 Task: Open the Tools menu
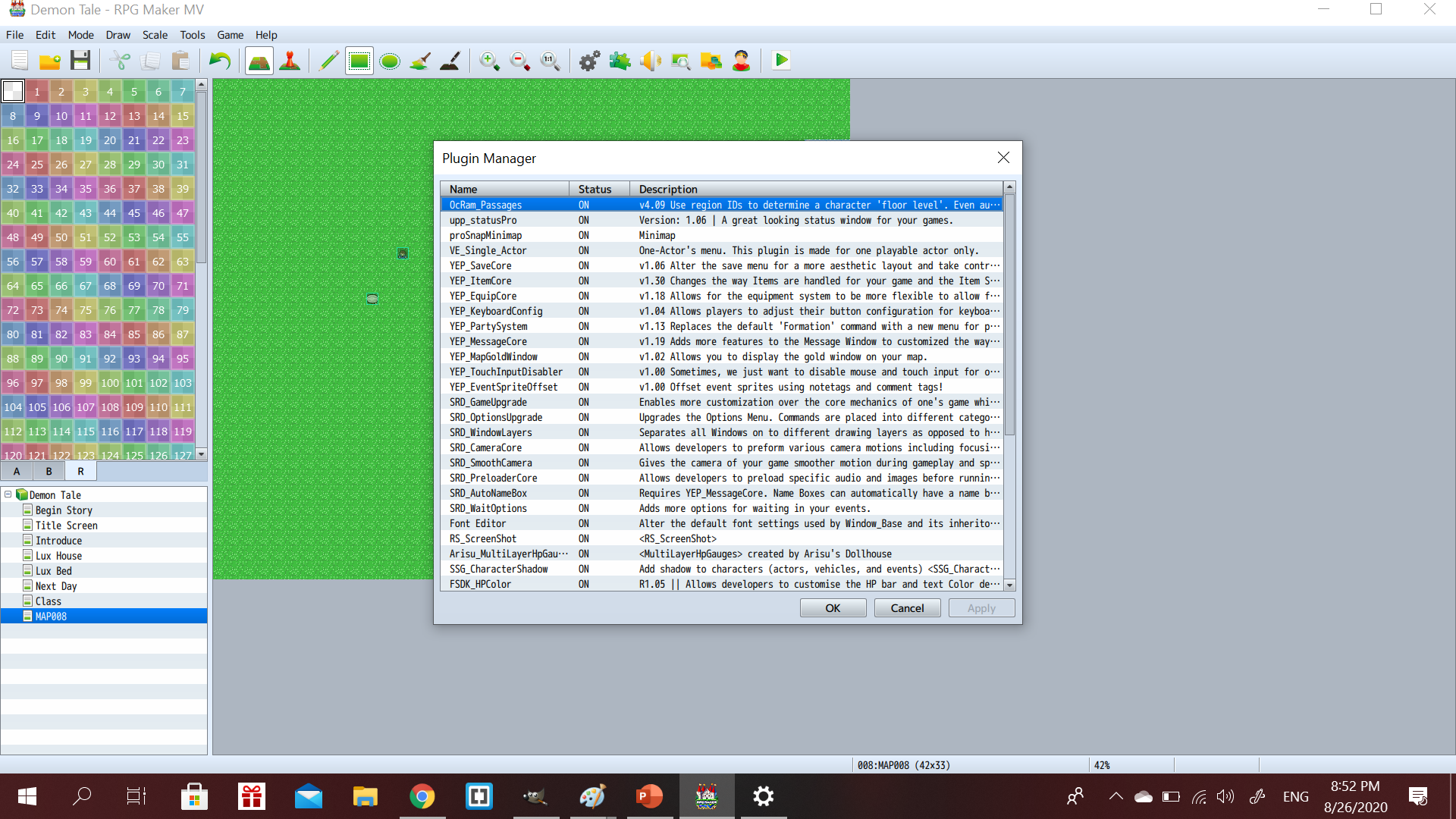pos(193,35)
